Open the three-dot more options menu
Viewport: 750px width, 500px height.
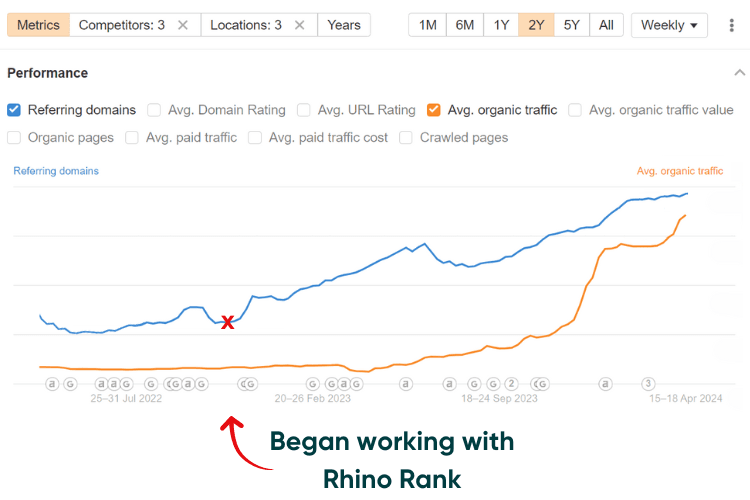pos(732,25)
